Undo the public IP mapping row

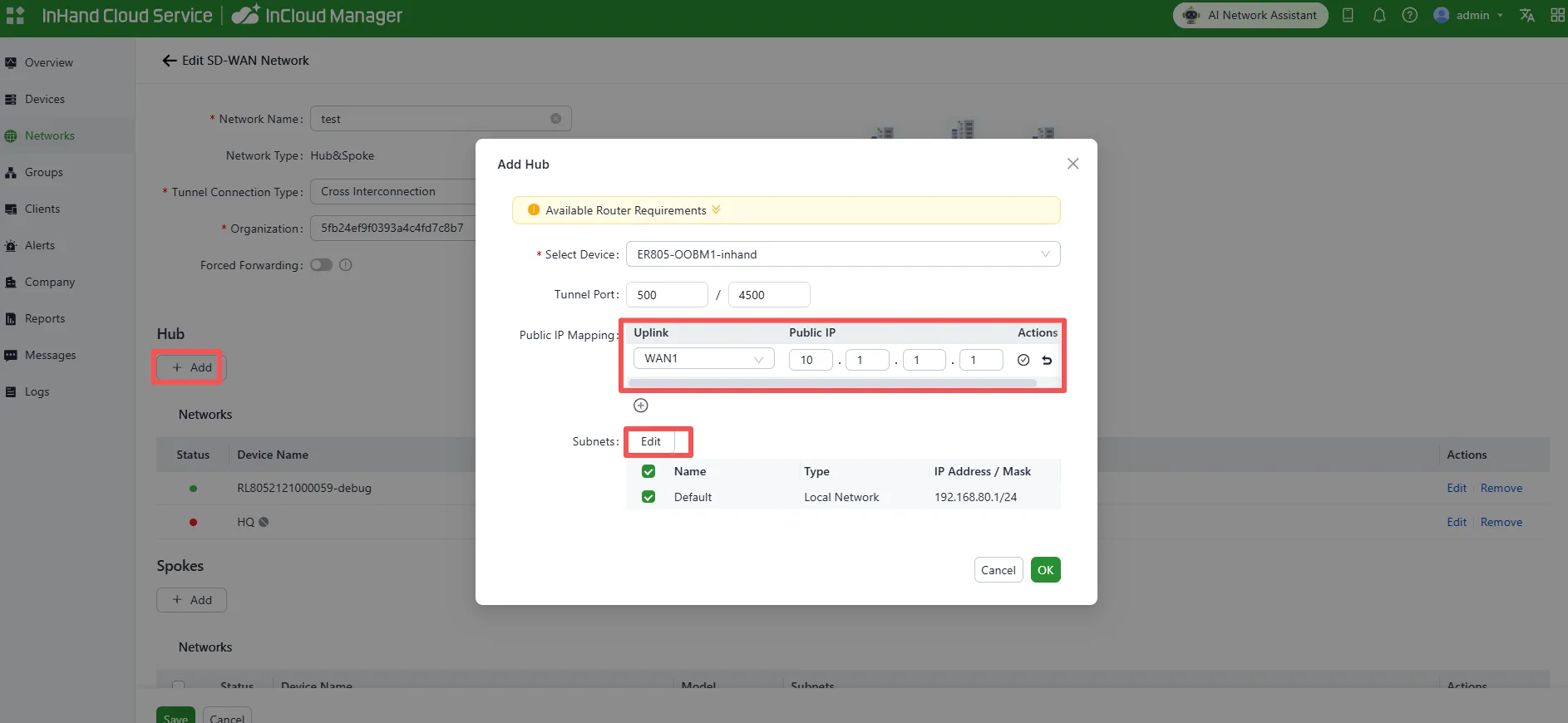[x=1047, y=360]
